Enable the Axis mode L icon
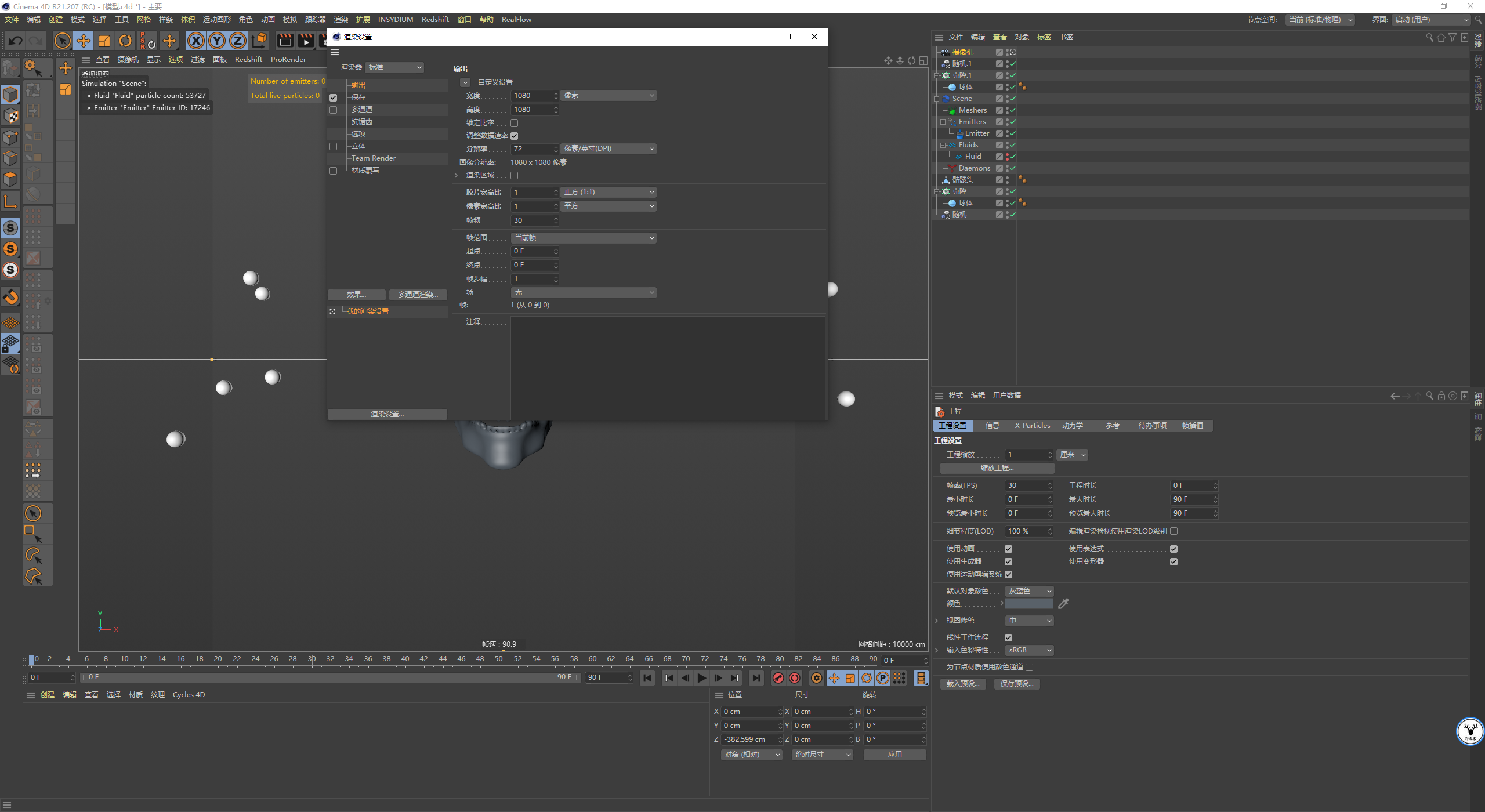This screenshot has width=1485, height=812. point(10,201)
